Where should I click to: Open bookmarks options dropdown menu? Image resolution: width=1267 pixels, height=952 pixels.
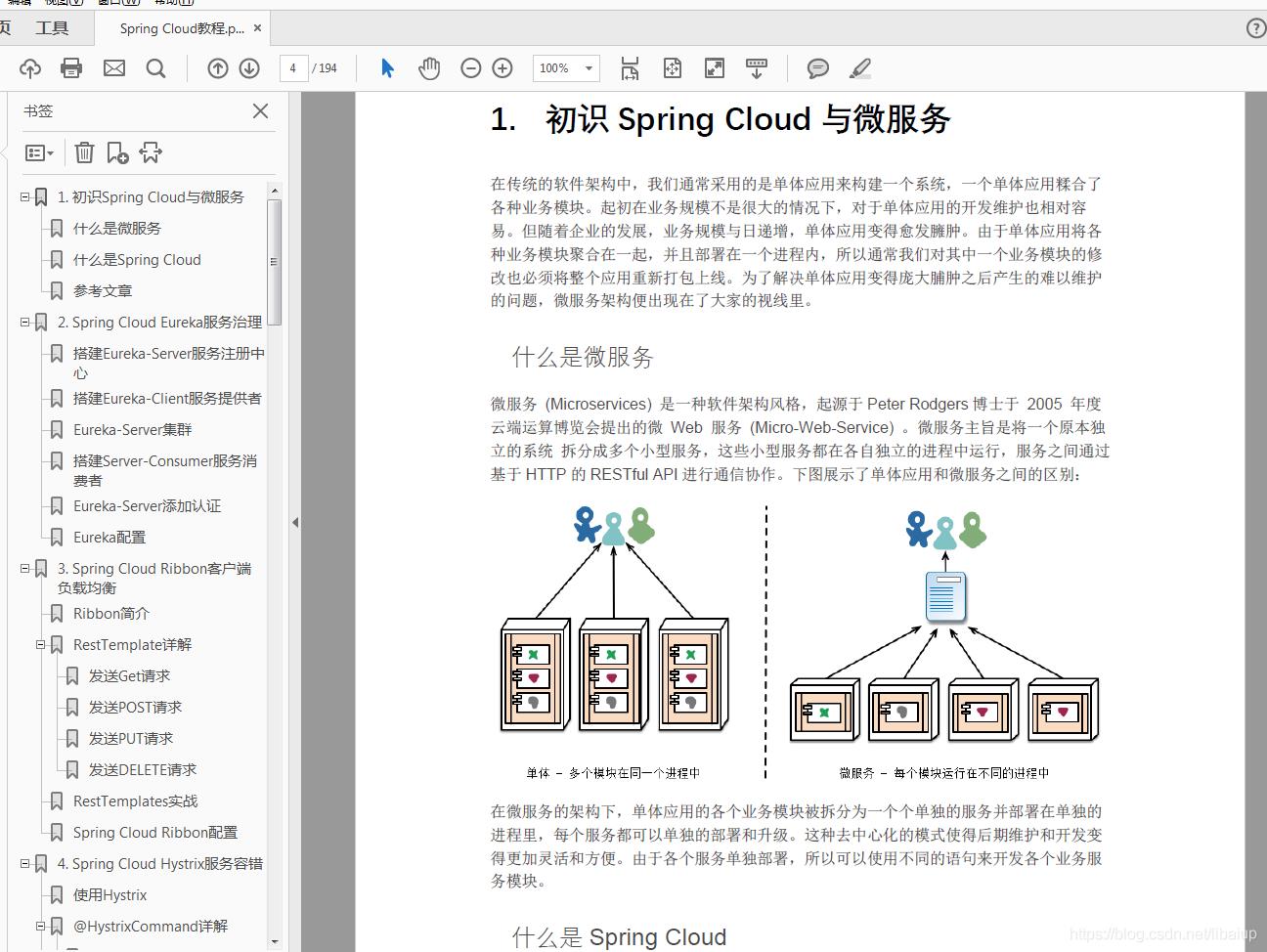click(39, 152)
